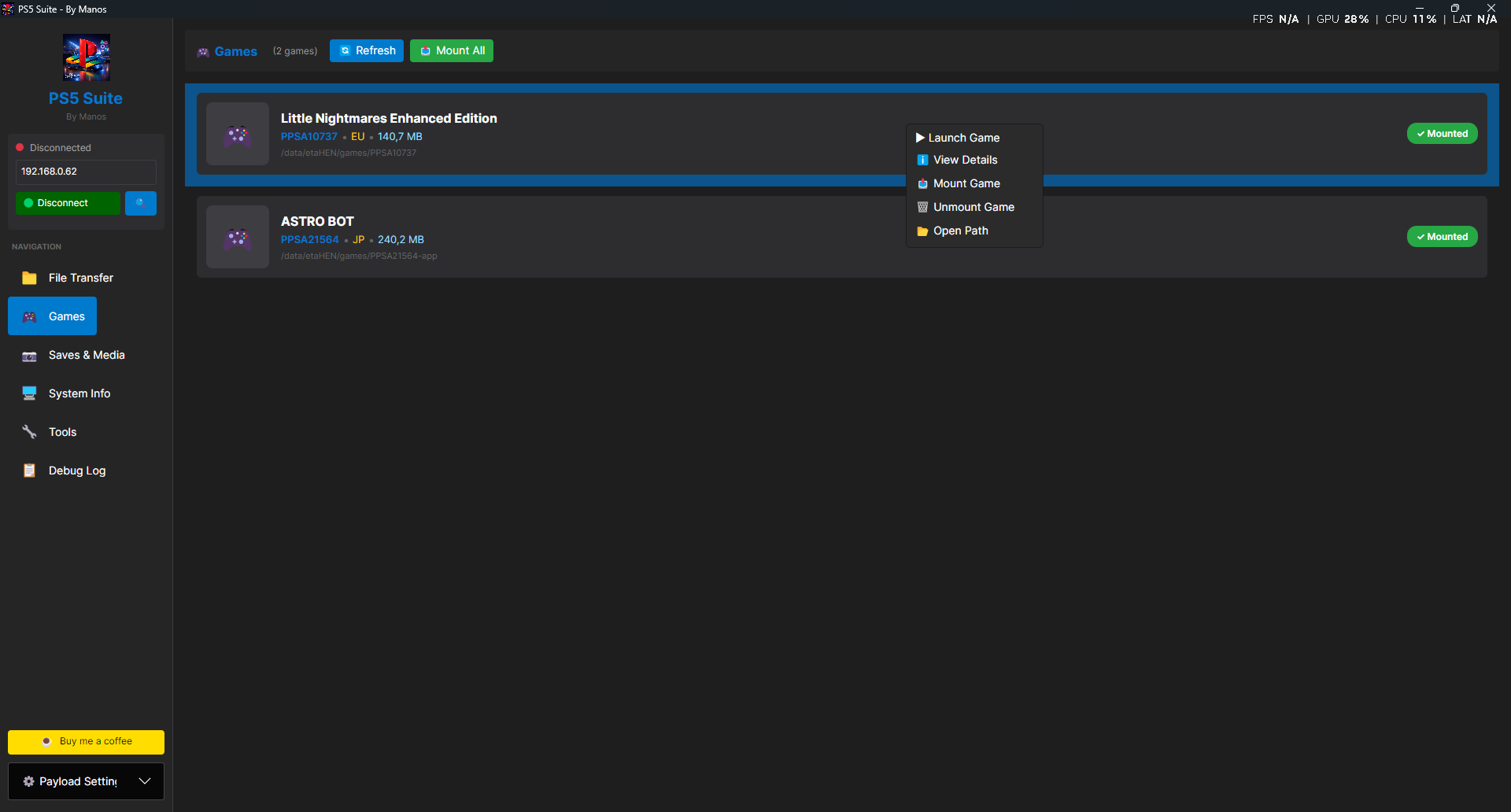1511x812 pixels.
Task: Click the ASTRO BOT game thumbnail
Action: click(x=238, y=237)
